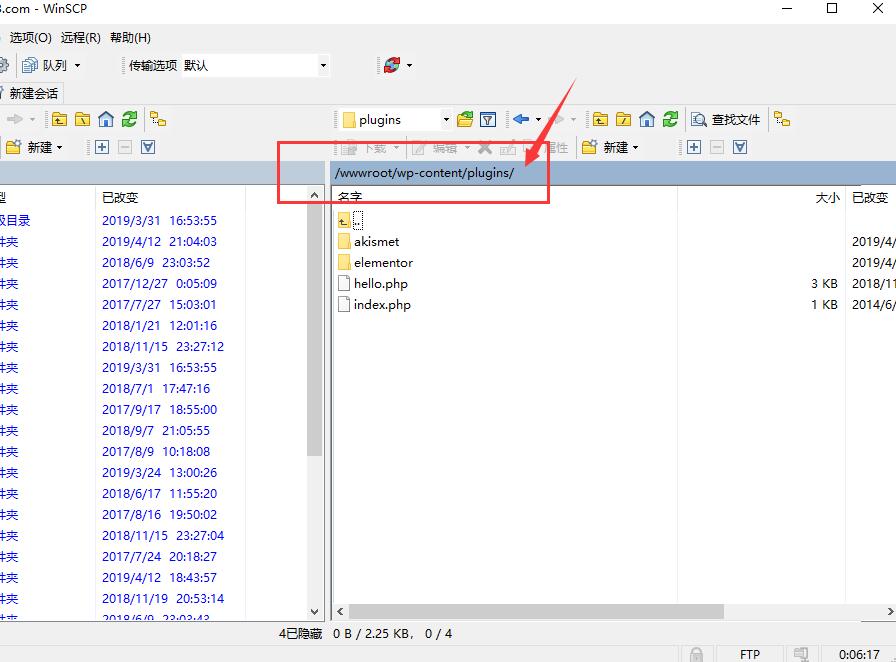
Task: Go to home directory in remote panel
Action: [x=647, y=119]
